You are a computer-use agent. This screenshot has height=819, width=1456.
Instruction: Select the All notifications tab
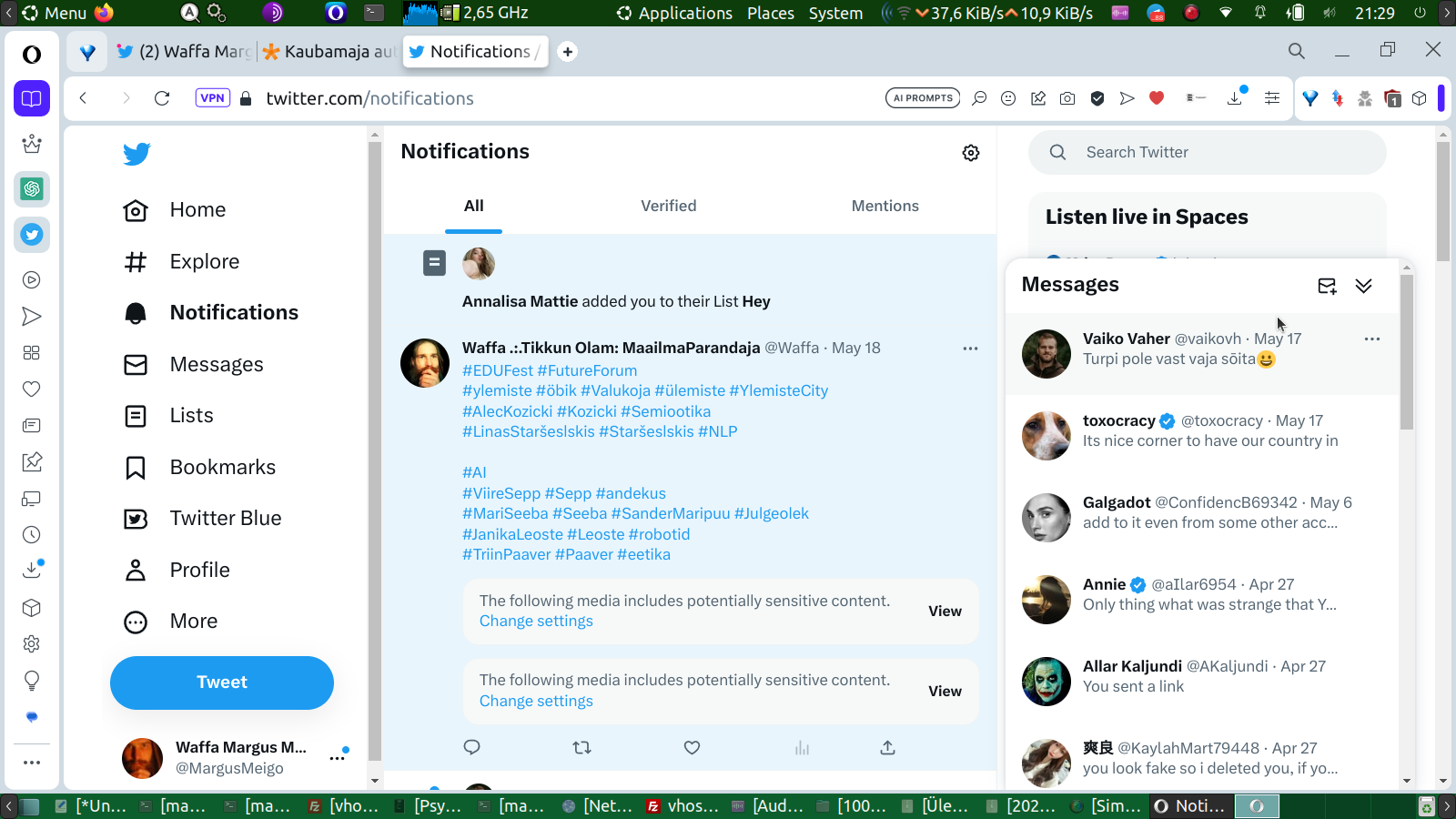point(473,207)
